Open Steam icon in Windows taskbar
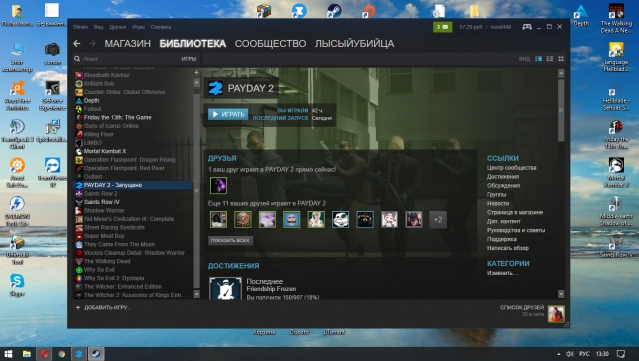This screenshot has width=639, height=361. 96,354
